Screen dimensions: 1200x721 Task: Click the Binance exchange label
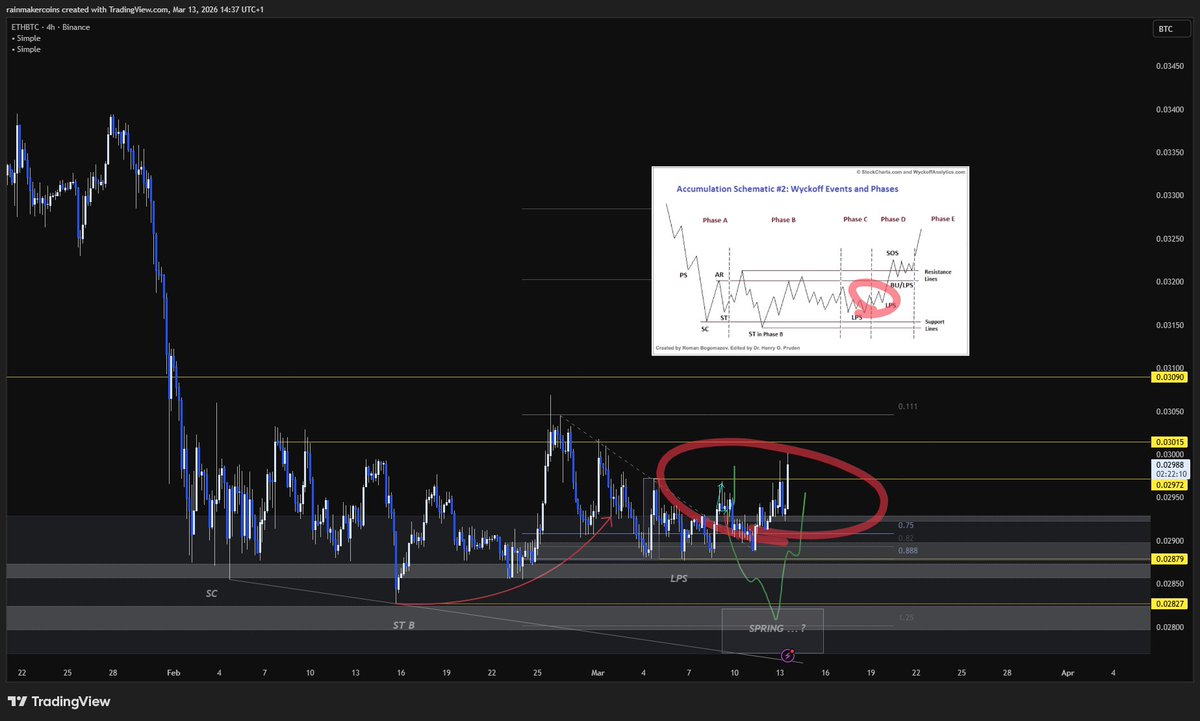point(76,27)
